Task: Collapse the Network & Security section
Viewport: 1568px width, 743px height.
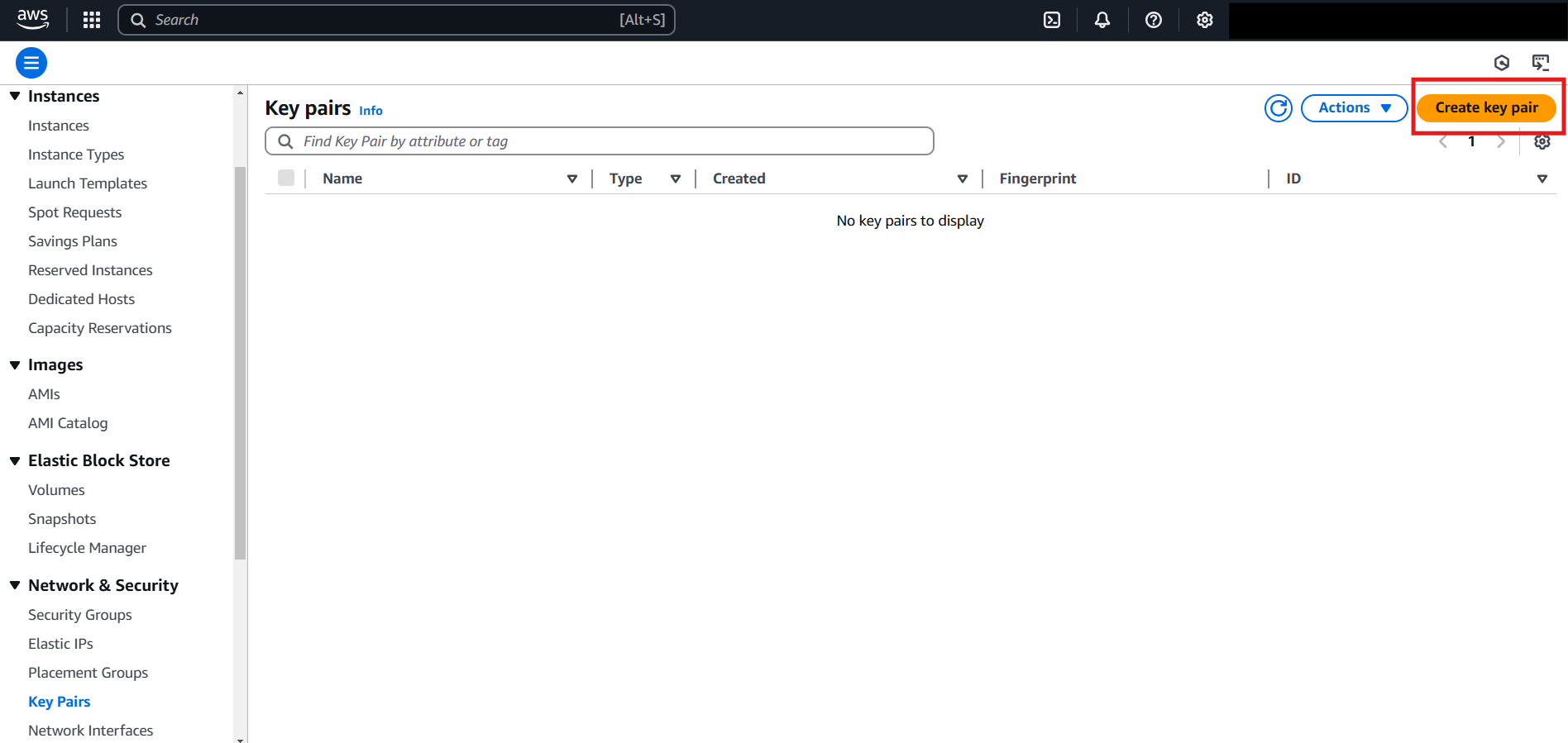Action: (x=15, y=585)
